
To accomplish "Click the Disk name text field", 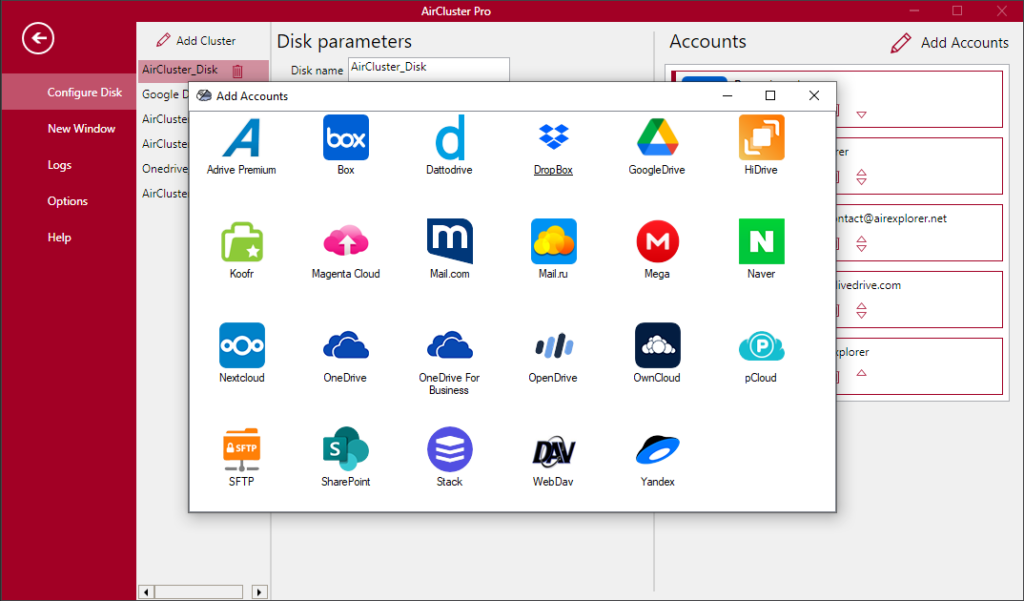I will point(428,69).
